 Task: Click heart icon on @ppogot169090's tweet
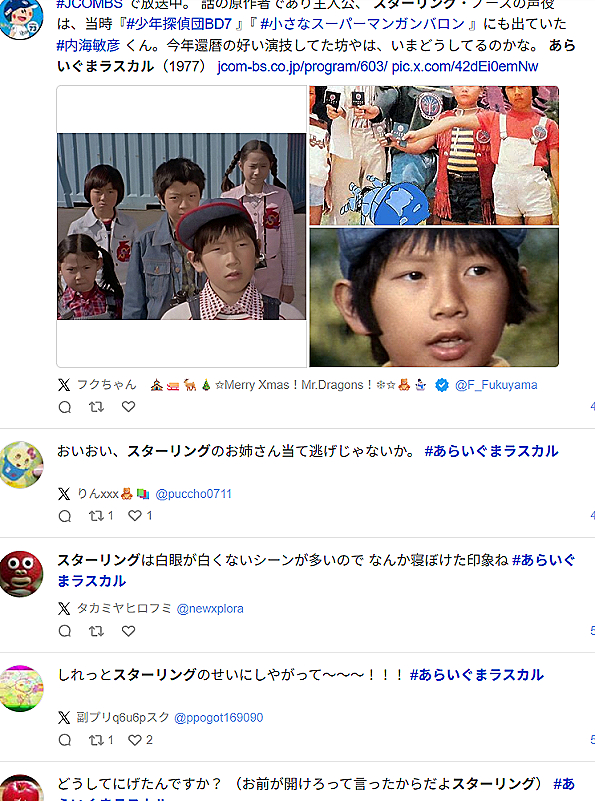point(135,740)
